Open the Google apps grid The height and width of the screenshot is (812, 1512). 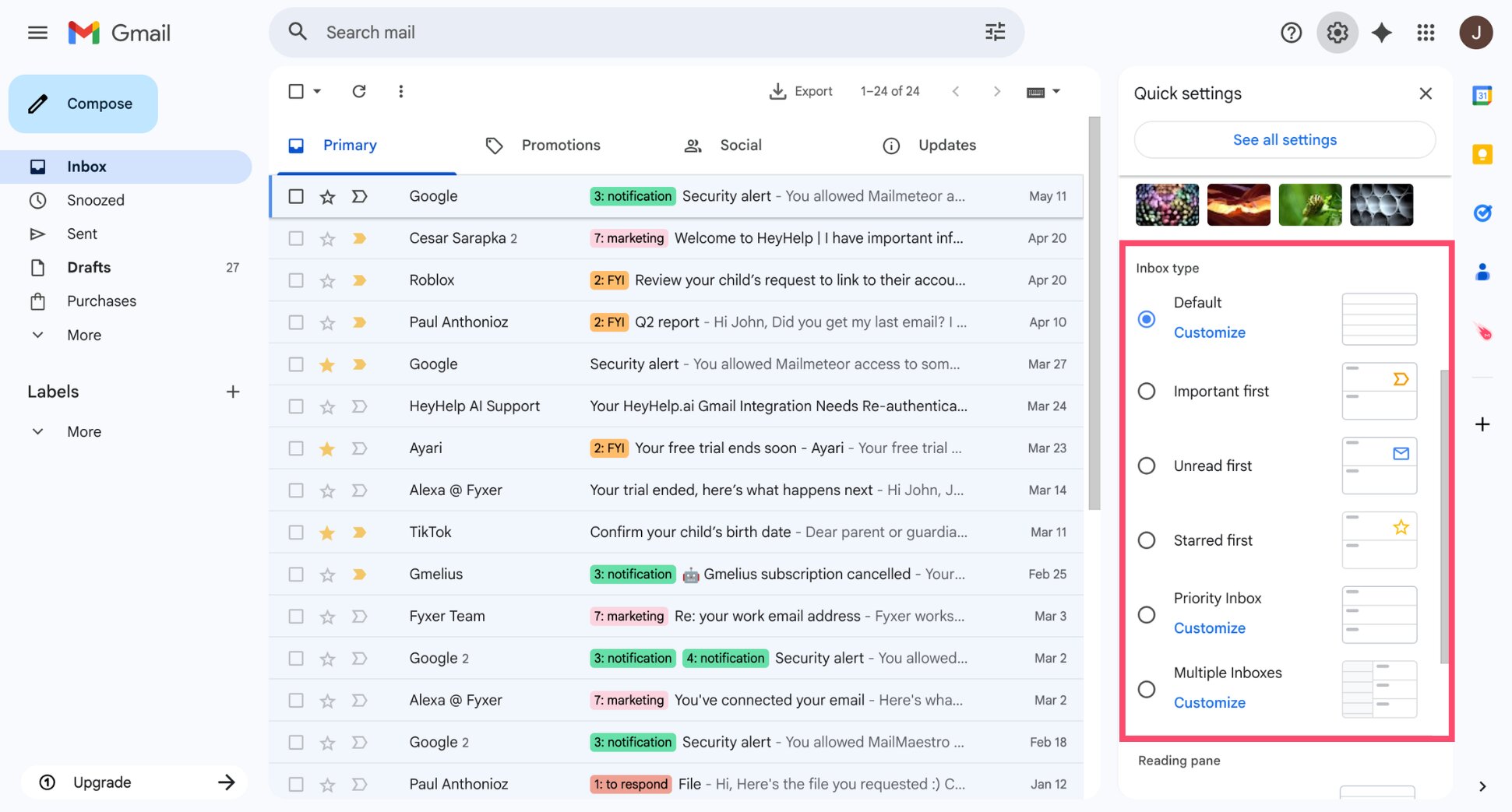pos(1426,33)
